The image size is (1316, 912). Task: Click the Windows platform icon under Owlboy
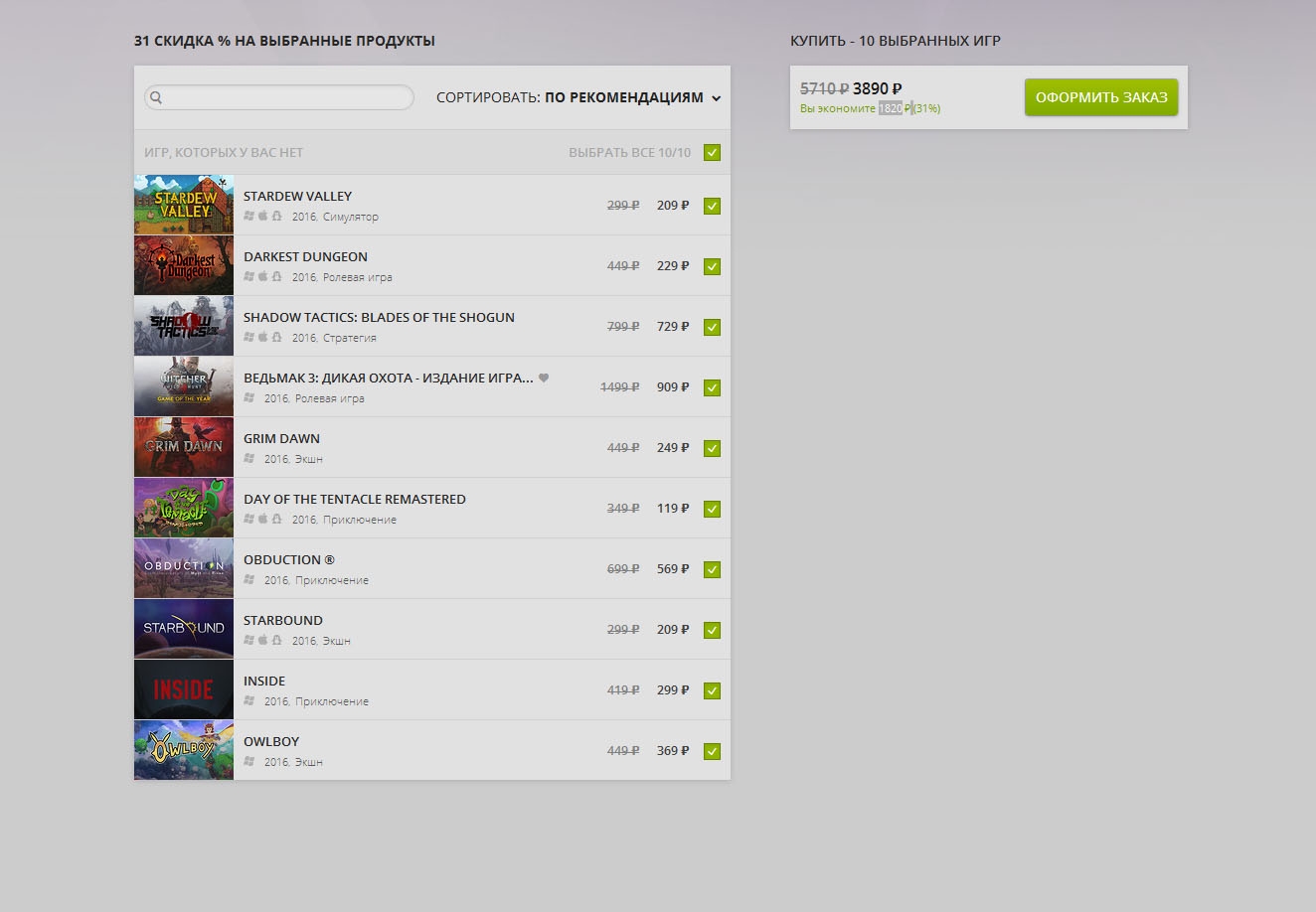249,762
